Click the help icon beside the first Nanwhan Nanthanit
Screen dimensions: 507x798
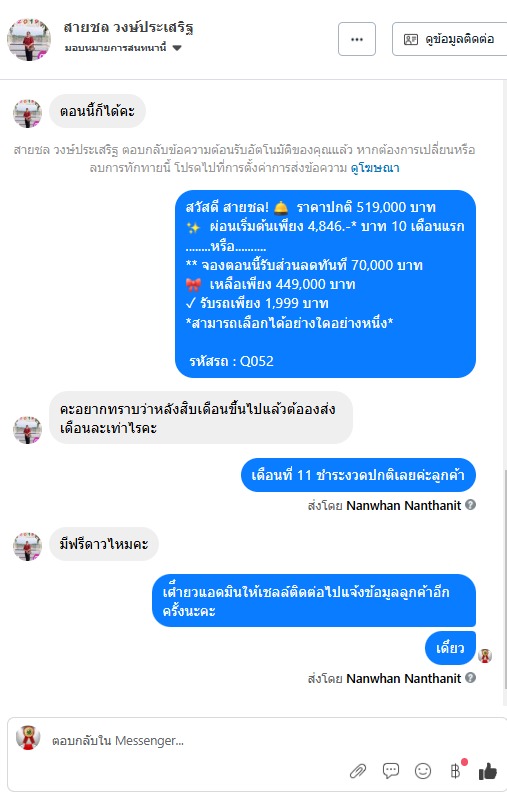pyautogui.click(x=471, y=505)
